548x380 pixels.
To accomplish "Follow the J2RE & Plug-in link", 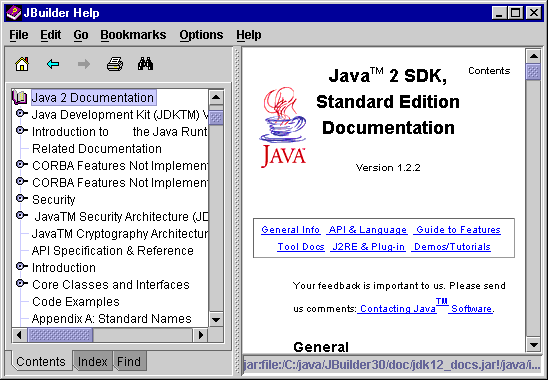I will tap(368, 247).
